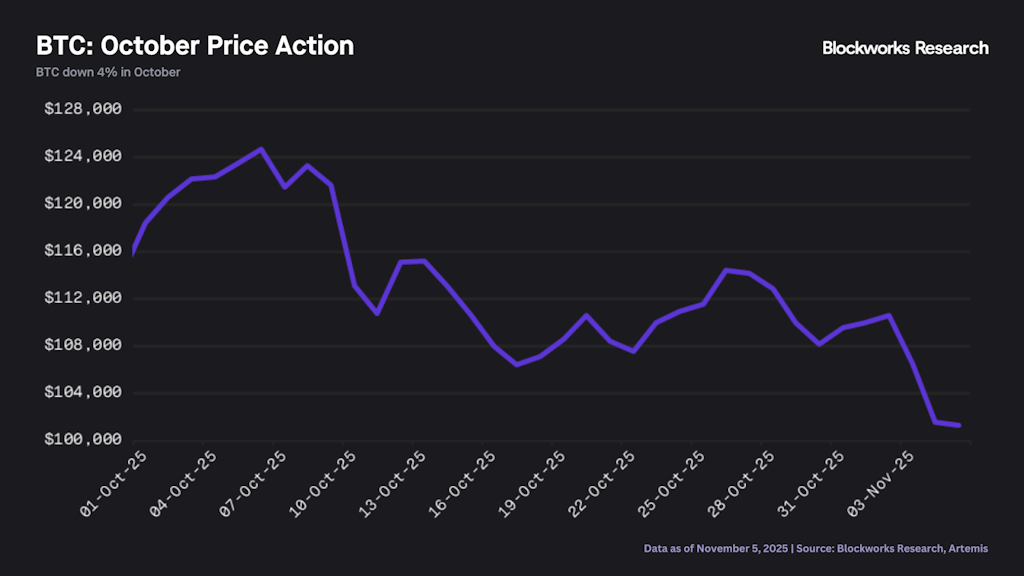Screen dimensions: 1024x576
Task: Click the Blockworks Research logo text
Action: (905, 48)
